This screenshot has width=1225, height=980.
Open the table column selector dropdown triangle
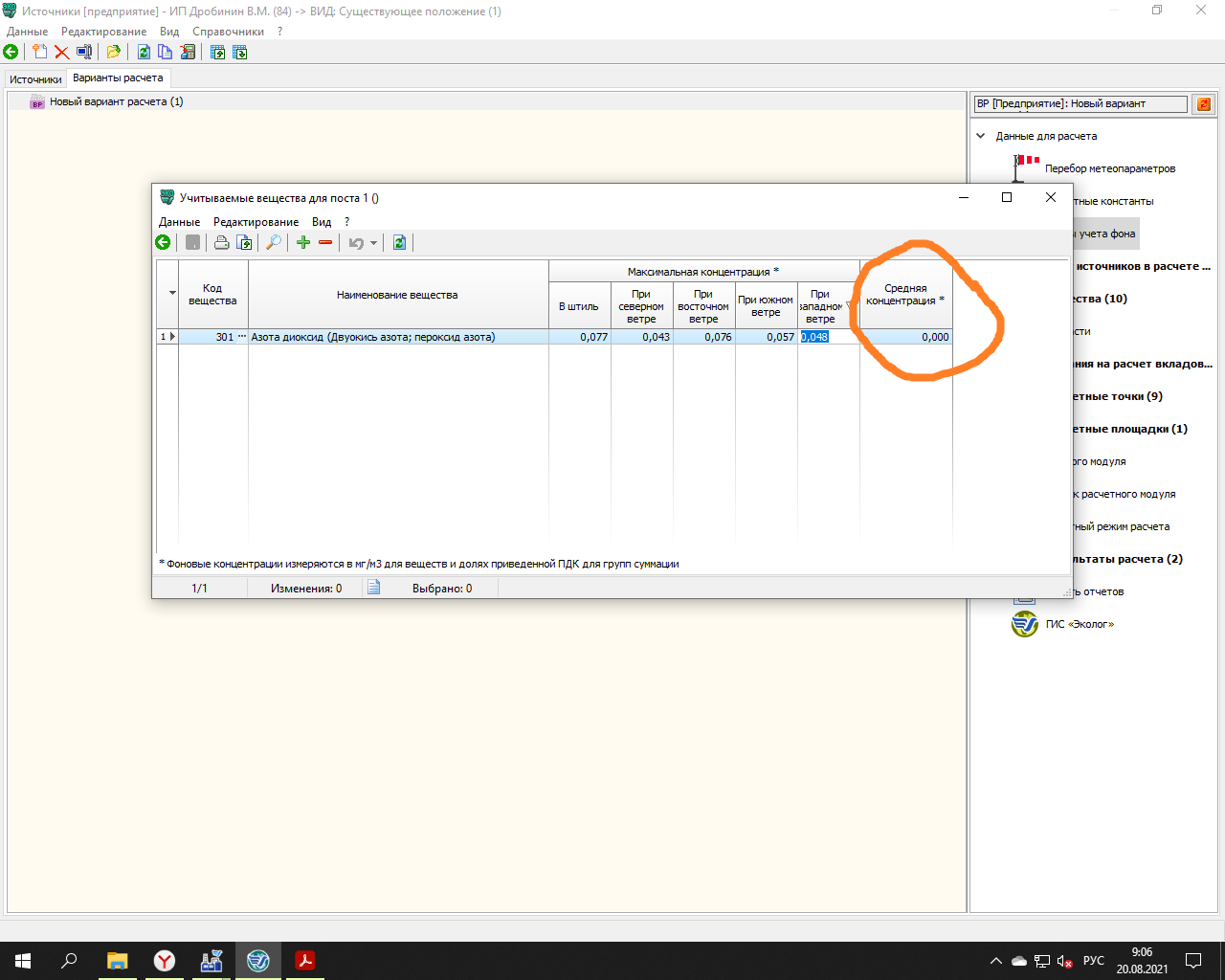[172, 293]
